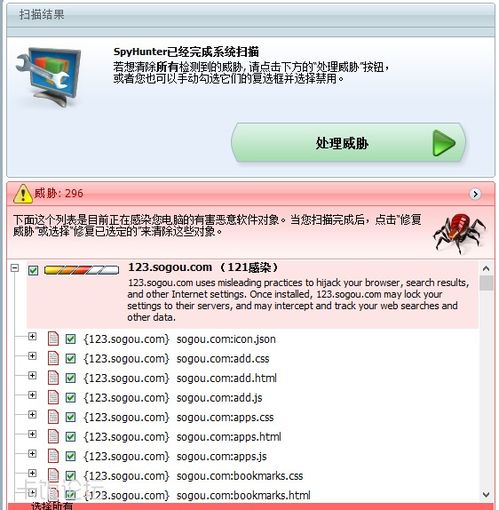
Task: Expand the sogou.com:apps.js entry
Action: (32, 454)
